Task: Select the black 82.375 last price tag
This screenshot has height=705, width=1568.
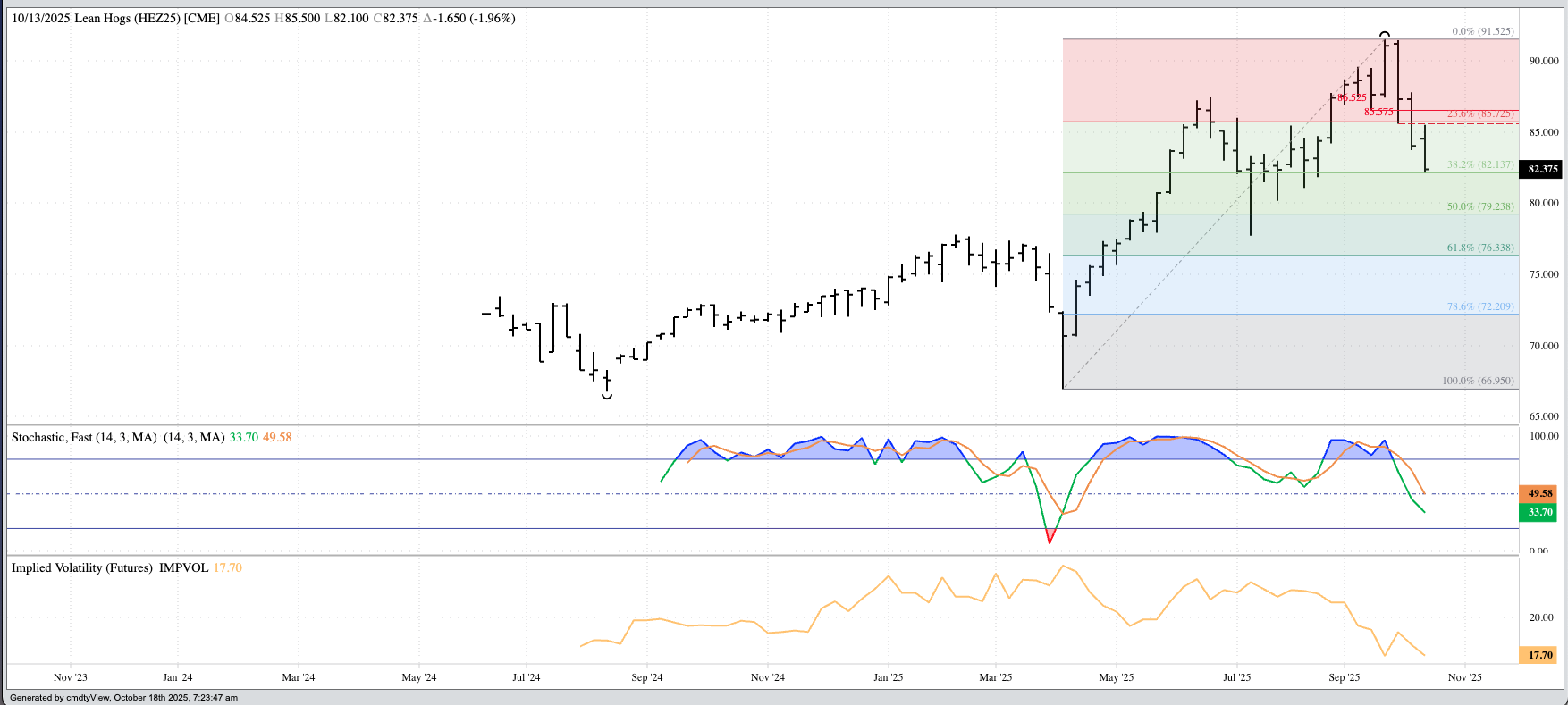Action: point(1542,169)
